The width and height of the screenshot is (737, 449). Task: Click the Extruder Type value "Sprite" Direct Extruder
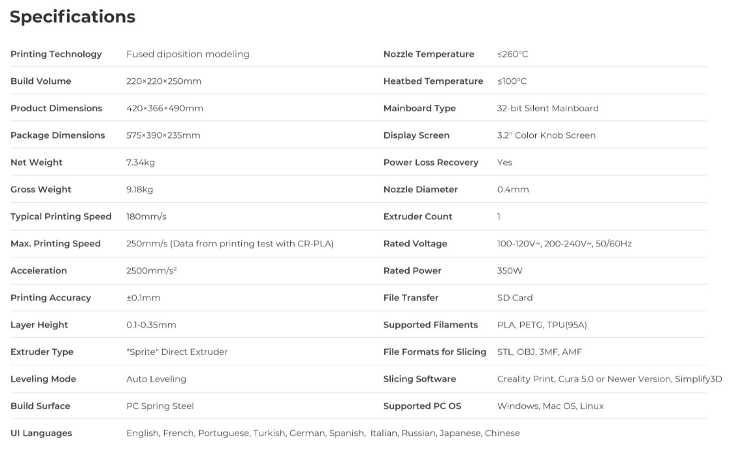coord(177,352)
